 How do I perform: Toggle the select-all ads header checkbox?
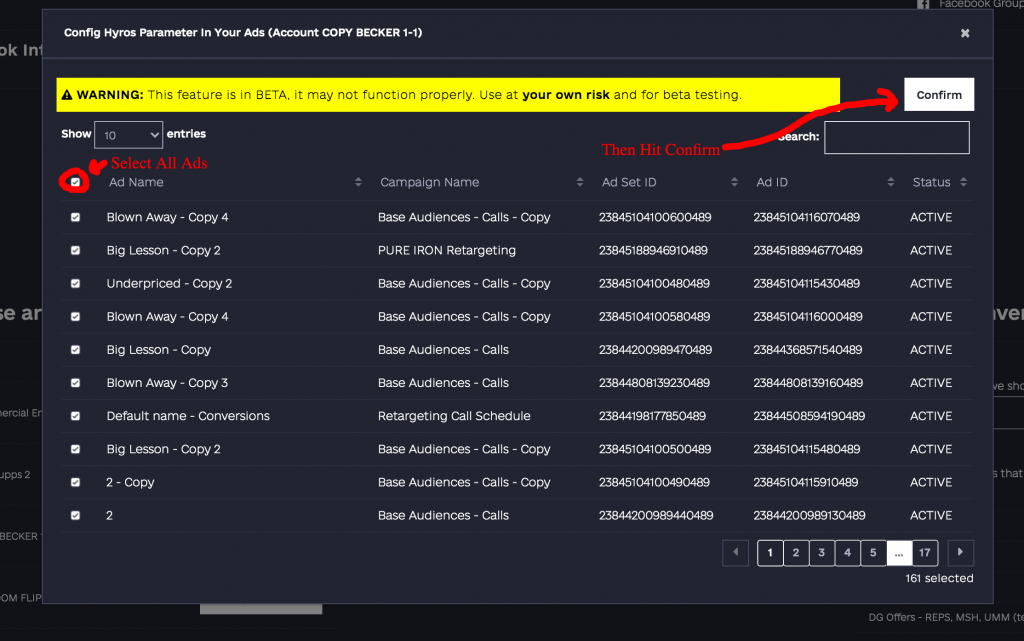click(75, 182)
